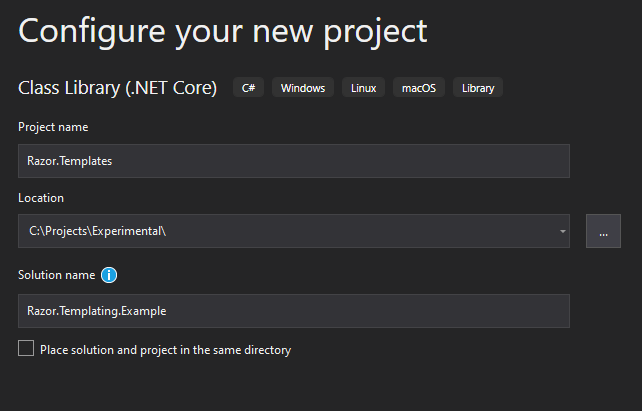Screen dimensions: 642x411
Task: Click the Library project type tag
Action: click(x=478, y=88)
